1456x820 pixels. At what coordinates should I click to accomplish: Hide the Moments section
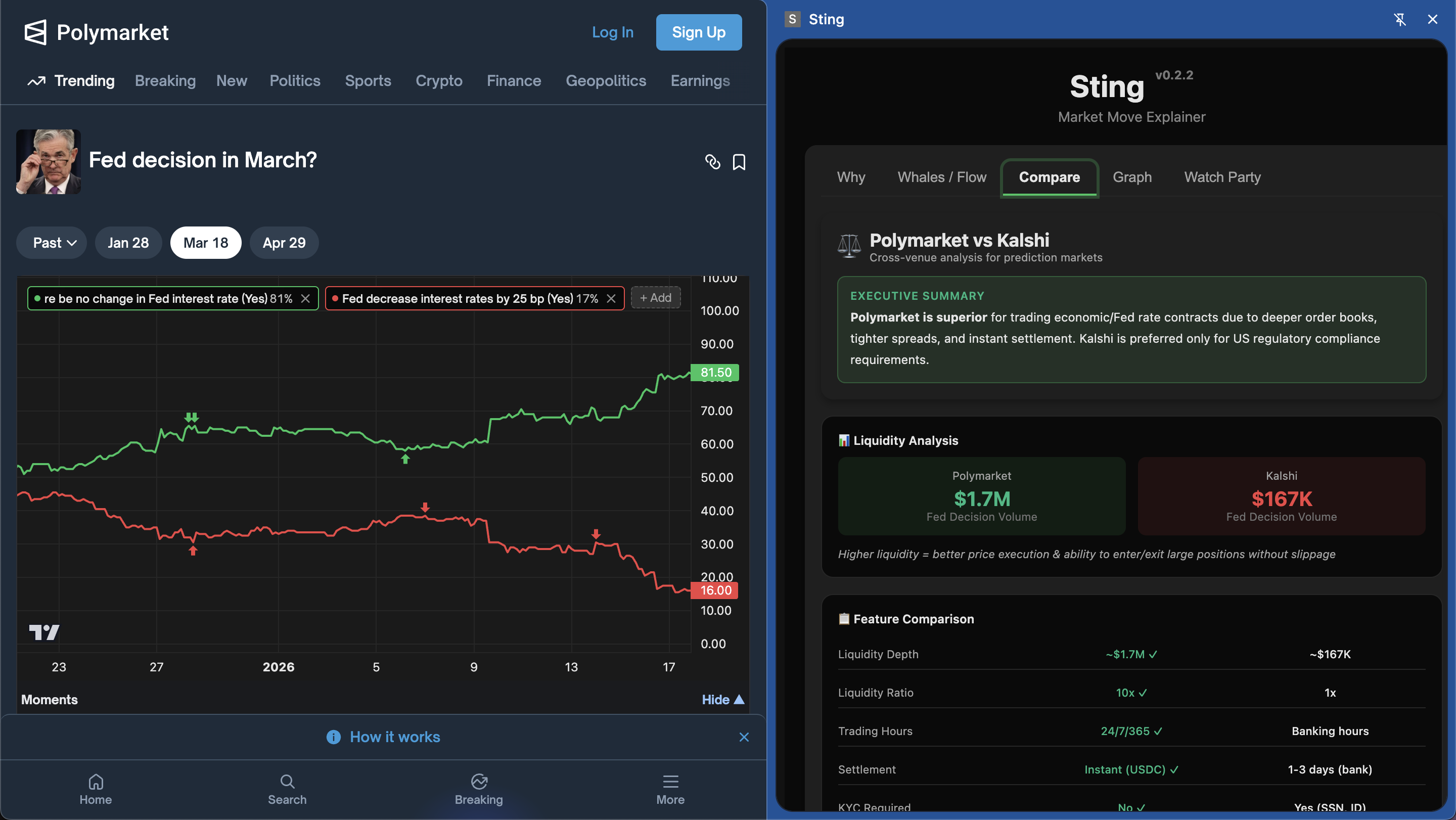(x=722, y=699)
